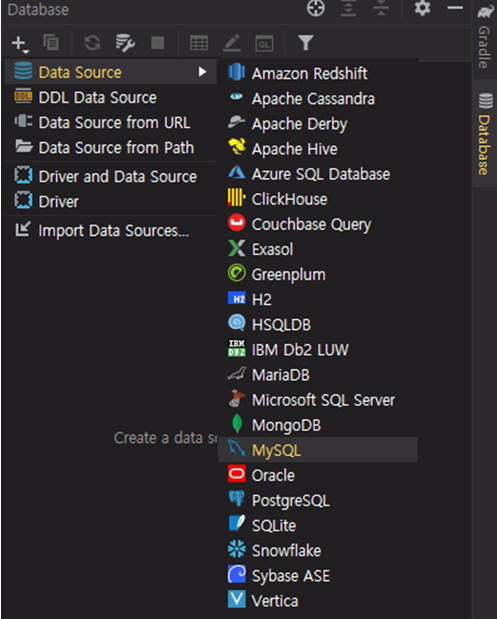Open the gear settings in Database header
Screen dimensions: 497x619
tap(422, 8)
